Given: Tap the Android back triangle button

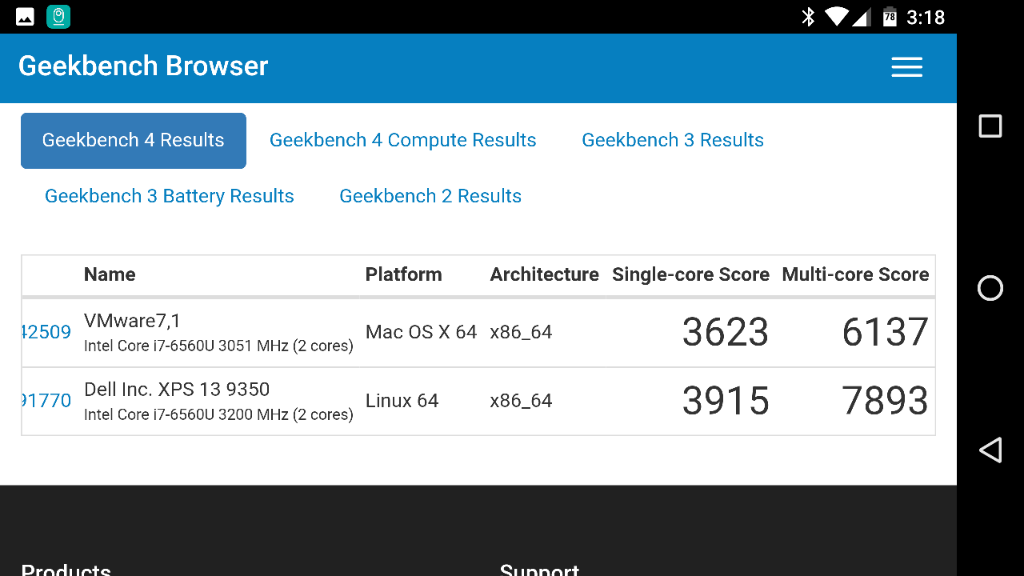Looking at the screenshot, I should pyautogui.click(x=990, y=450).
